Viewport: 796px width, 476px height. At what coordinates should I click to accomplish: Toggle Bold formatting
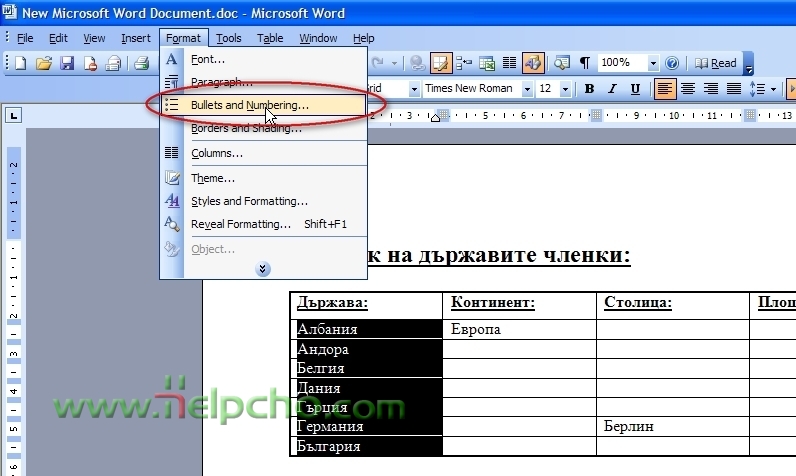point(589,89)
